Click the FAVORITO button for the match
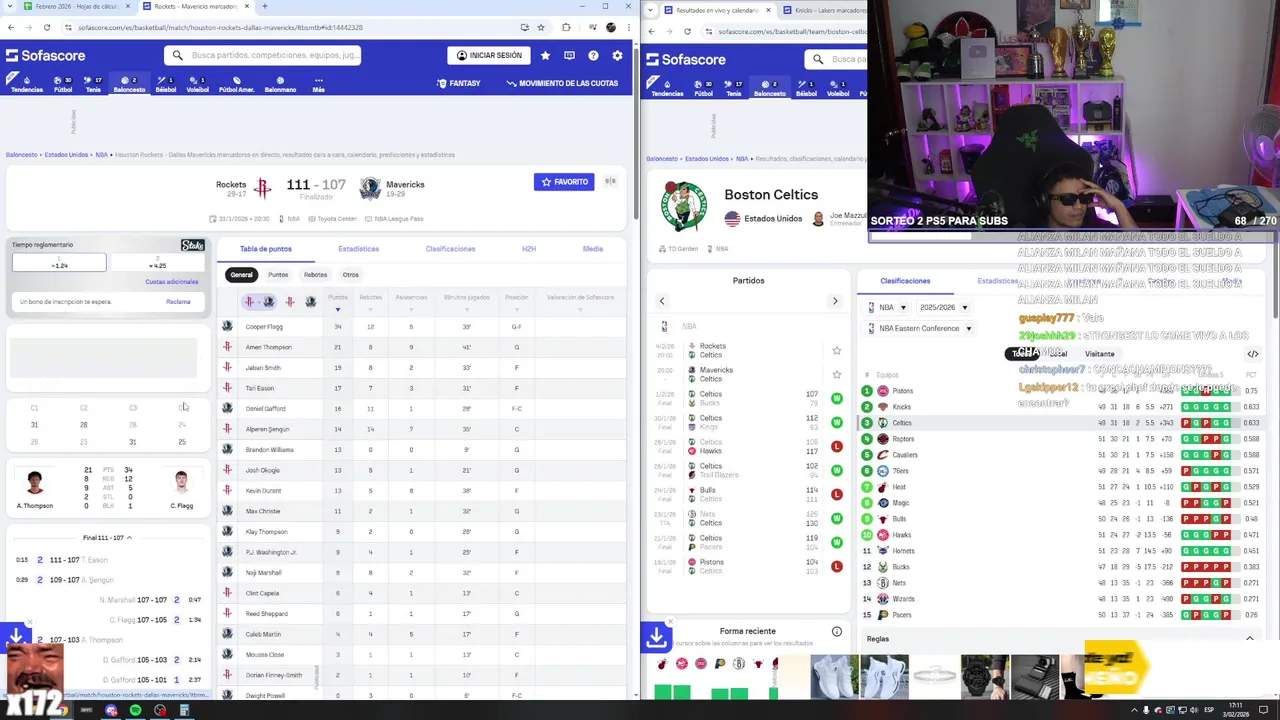This screenshot has width=1280, height=720. pyautogui.click(x=564, y=182)
